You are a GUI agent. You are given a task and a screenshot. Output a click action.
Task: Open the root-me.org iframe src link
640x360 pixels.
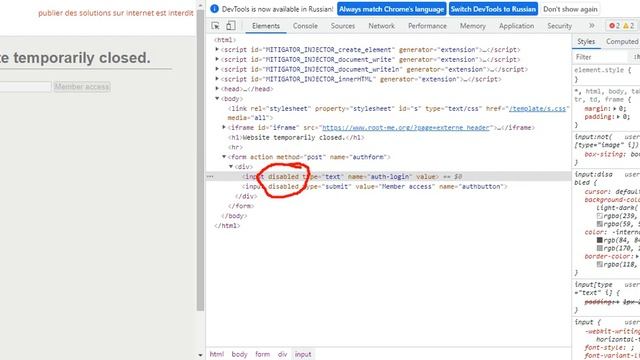[406, 128]
